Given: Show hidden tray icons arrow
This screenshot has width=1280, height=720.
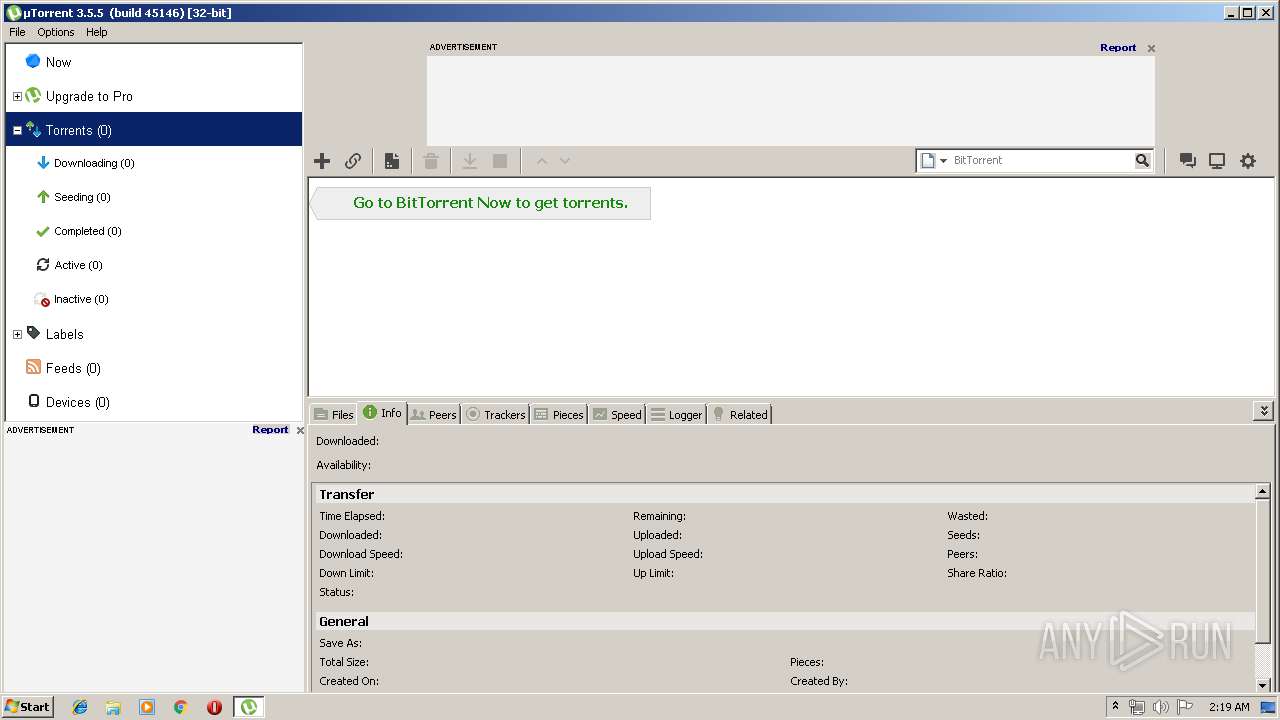Looking at the screenshot, I should (x=1115, y=706).
